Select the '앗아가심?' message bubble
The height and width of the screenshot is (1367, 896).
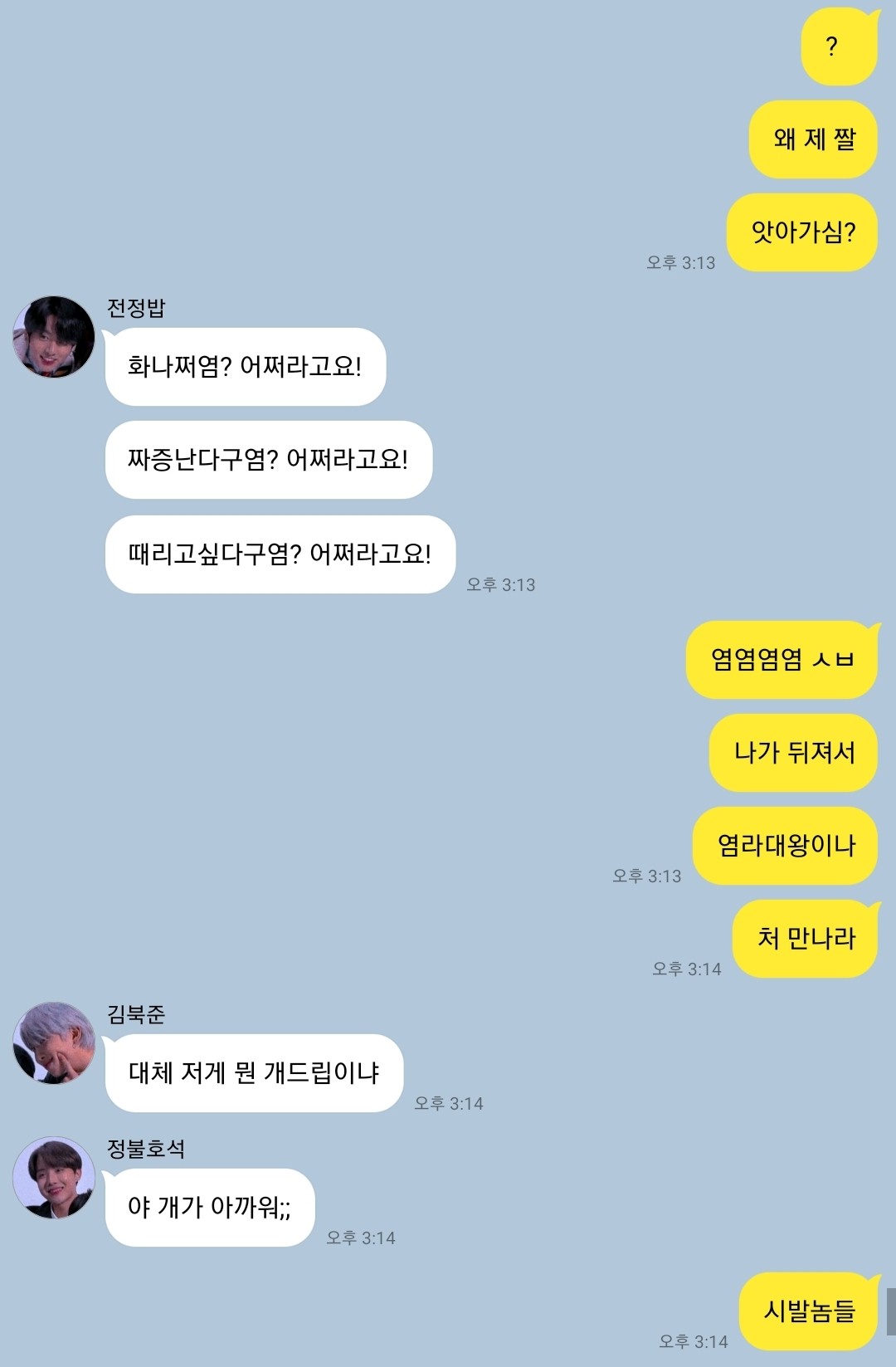click(802, 232)
